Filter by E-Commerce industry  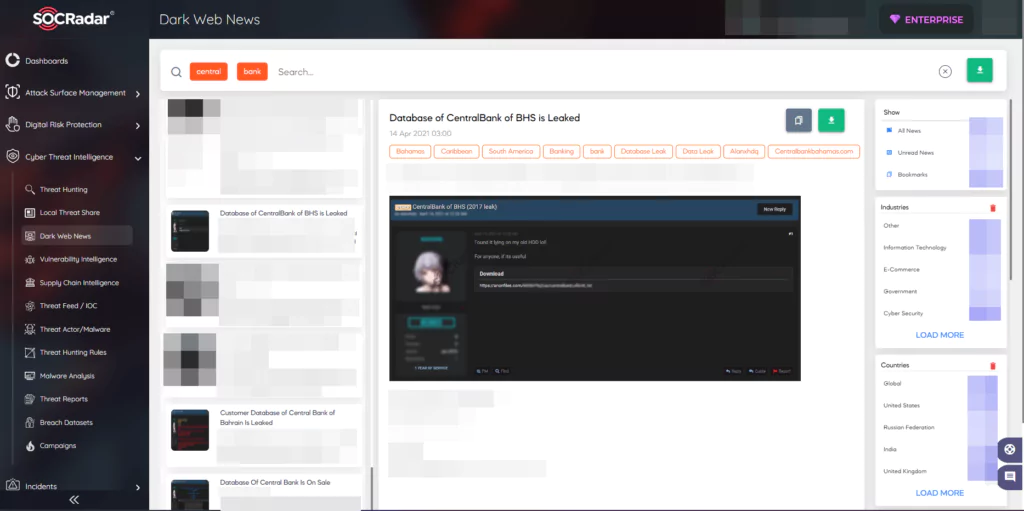pos(901,269)
